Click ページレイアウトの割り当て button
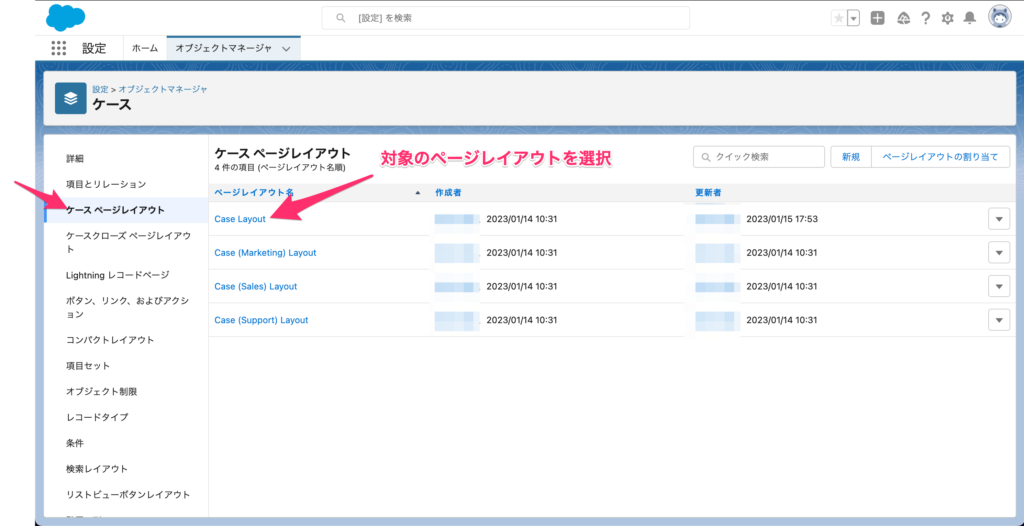Viewport: 1024px width, 526px height. (940, 157)
